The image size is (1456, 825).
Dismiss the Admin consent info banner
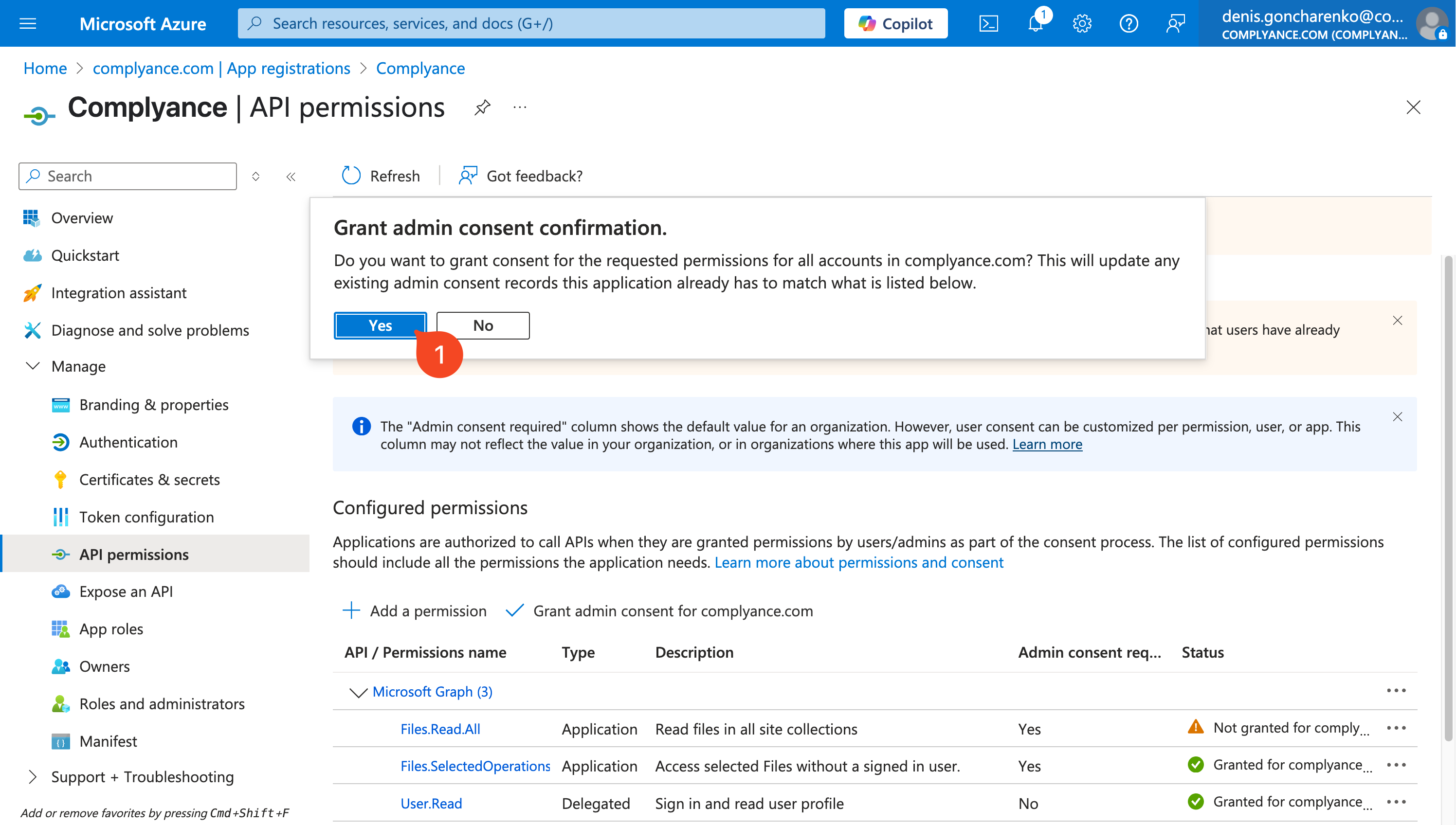click(x=1398, y=417)
